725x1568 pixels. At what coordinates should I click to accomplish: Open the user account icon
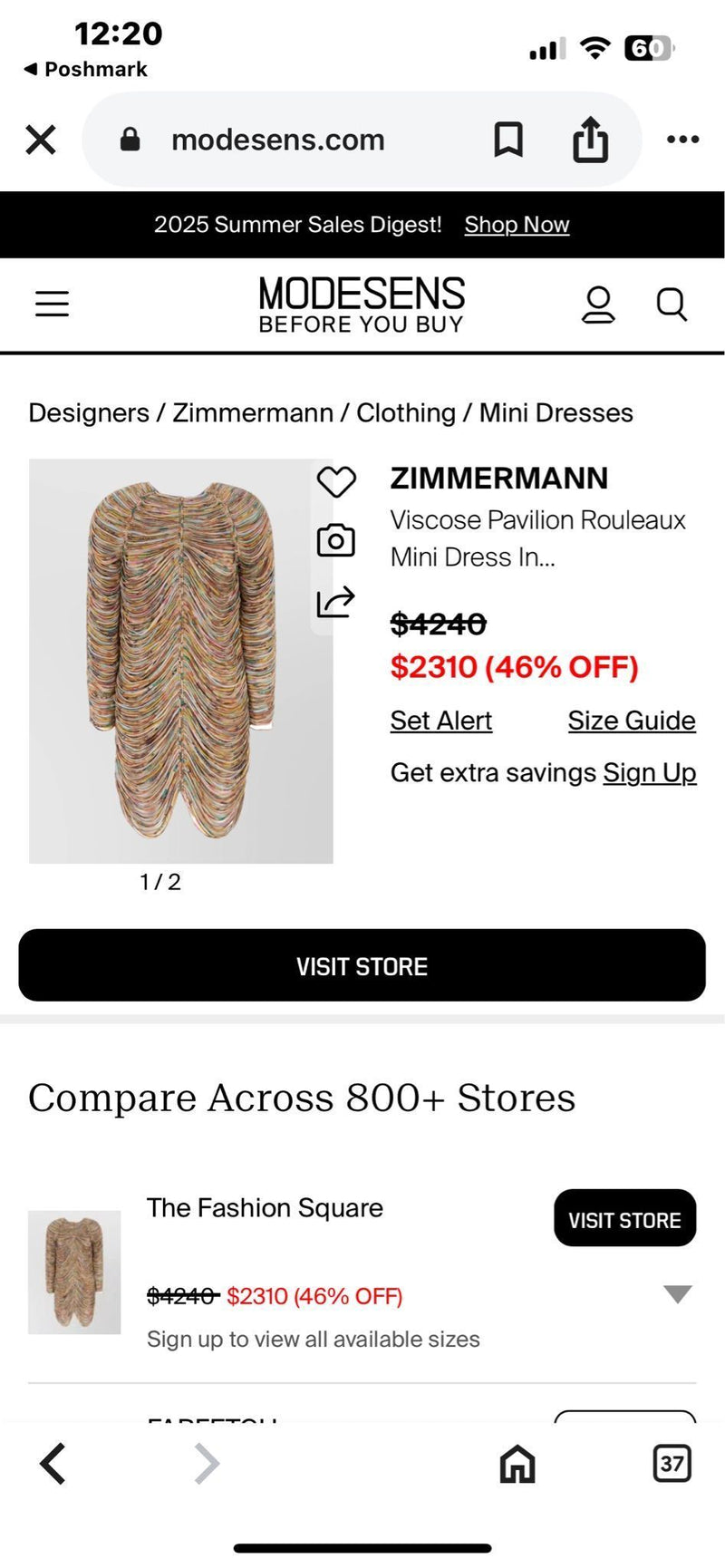tap(598, 305)
